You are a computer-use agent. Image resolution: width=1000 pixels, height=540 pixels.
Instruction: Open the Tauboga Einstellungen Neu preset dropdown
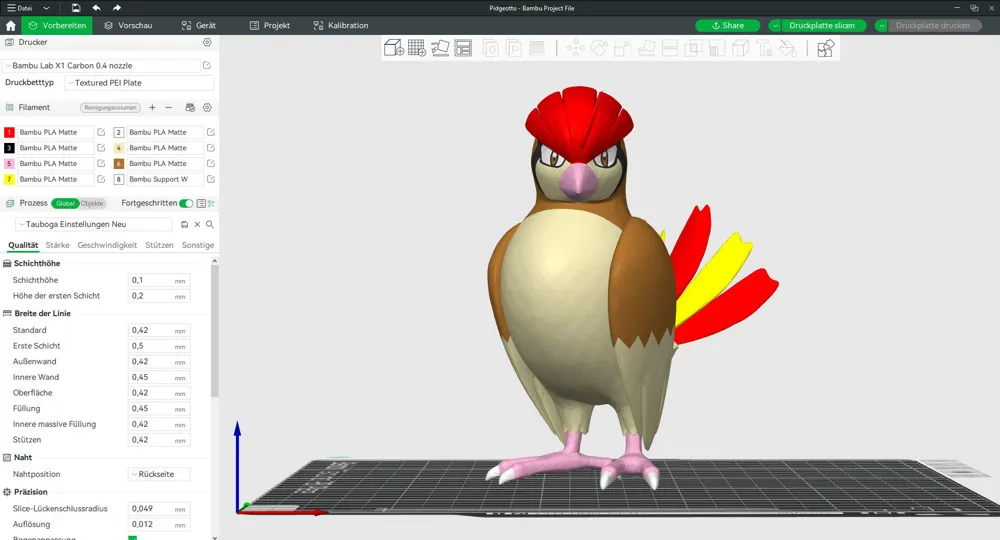[94, 224]
